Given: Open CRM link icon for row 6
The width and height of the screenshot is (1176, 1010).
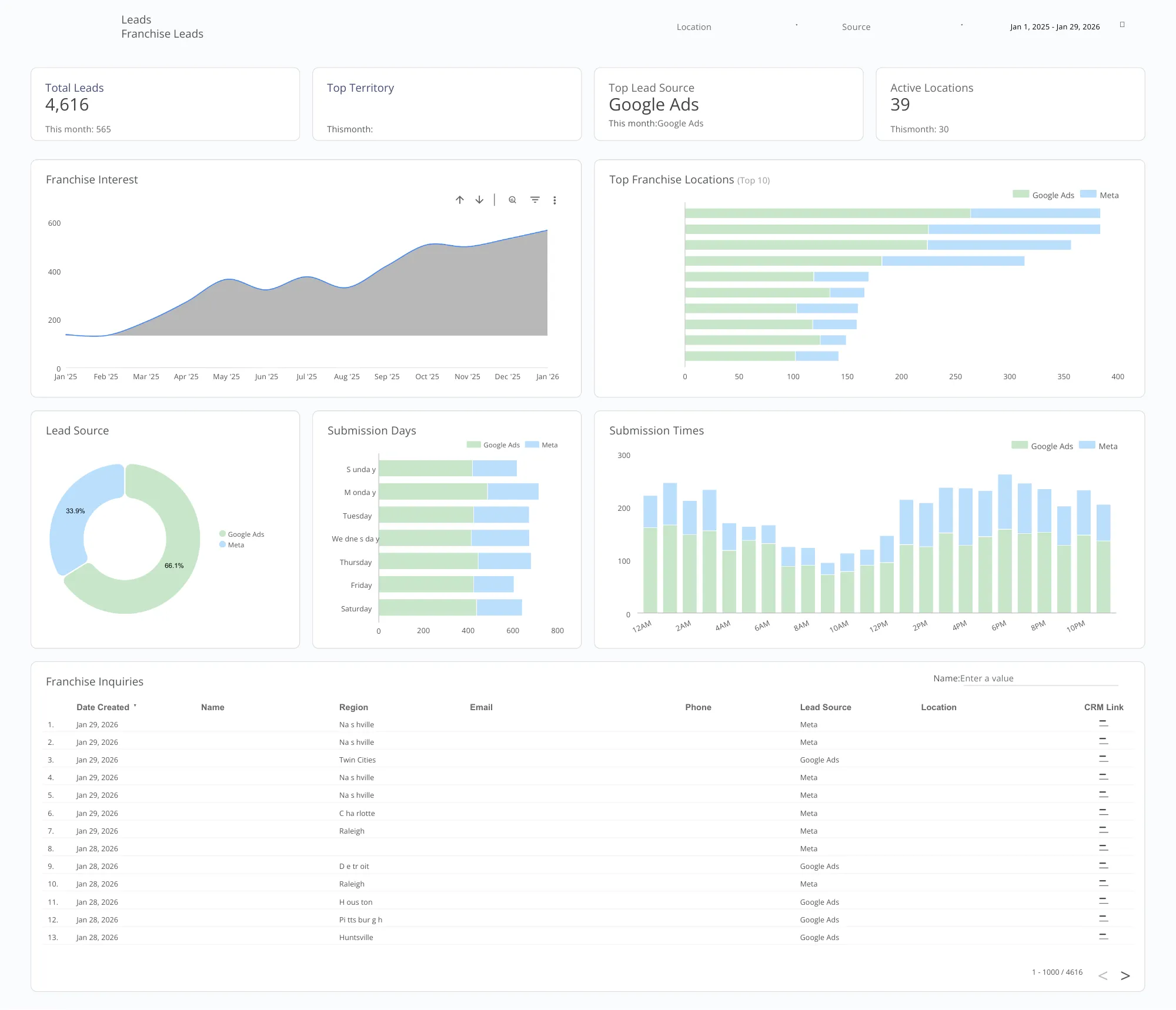Looking at the screenshot, I should point(1104,812).
